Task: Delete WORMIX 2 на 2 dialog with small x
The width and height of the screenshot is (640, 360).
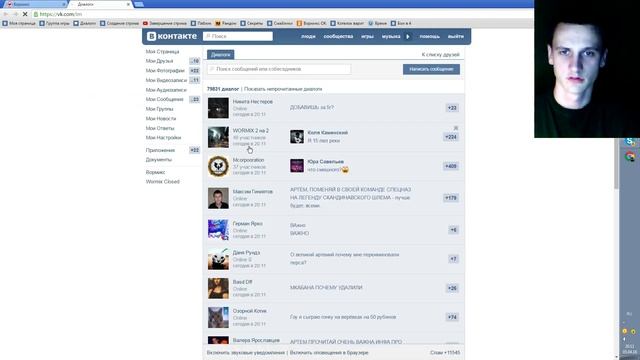Action: click(x=456, y=128)
